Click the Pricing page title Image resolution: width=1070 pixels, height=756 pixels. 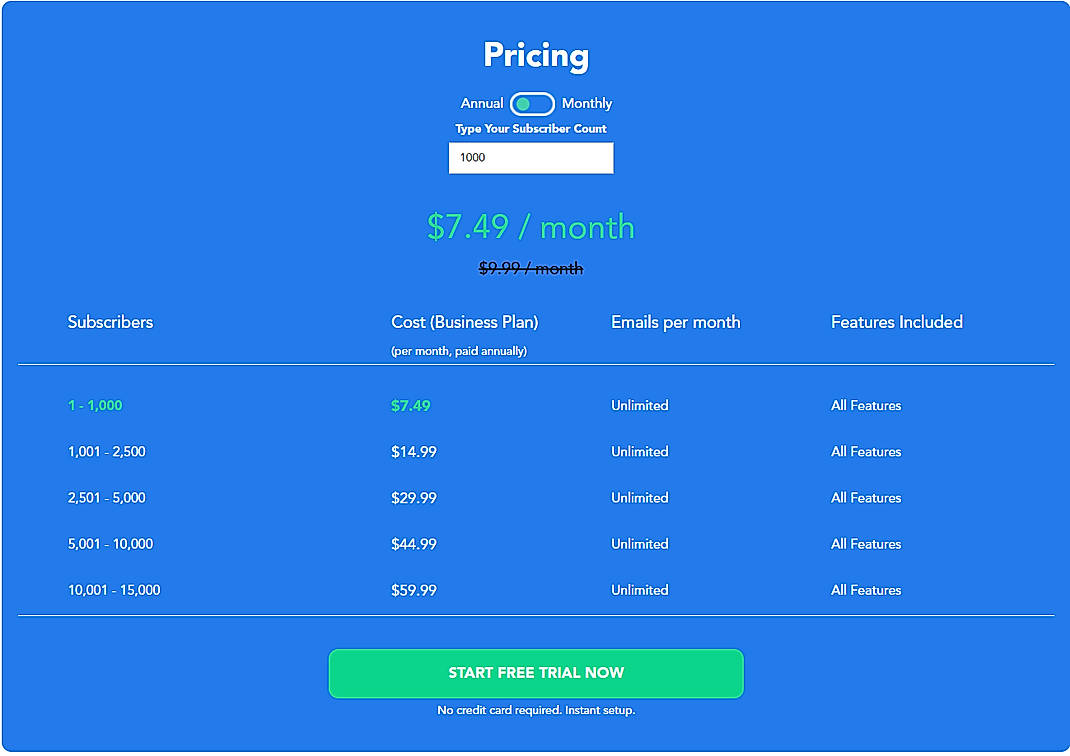[535, 56]
